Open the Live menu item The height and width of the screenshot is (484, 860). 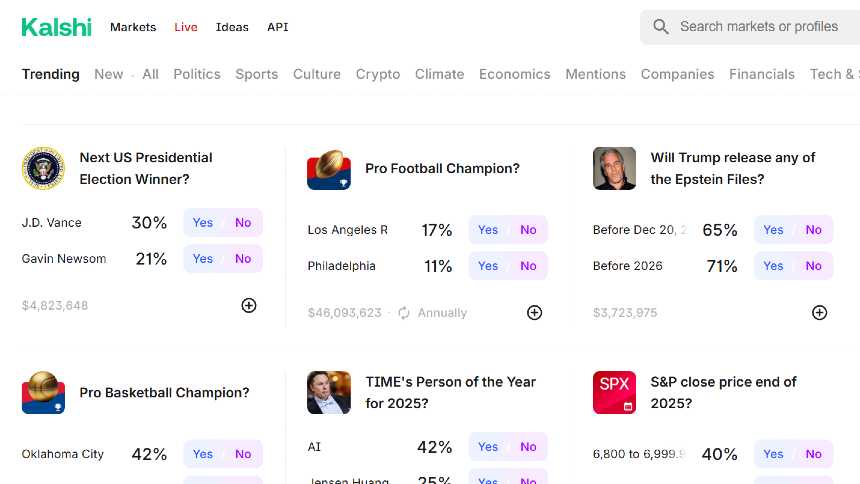coord(186,27)
